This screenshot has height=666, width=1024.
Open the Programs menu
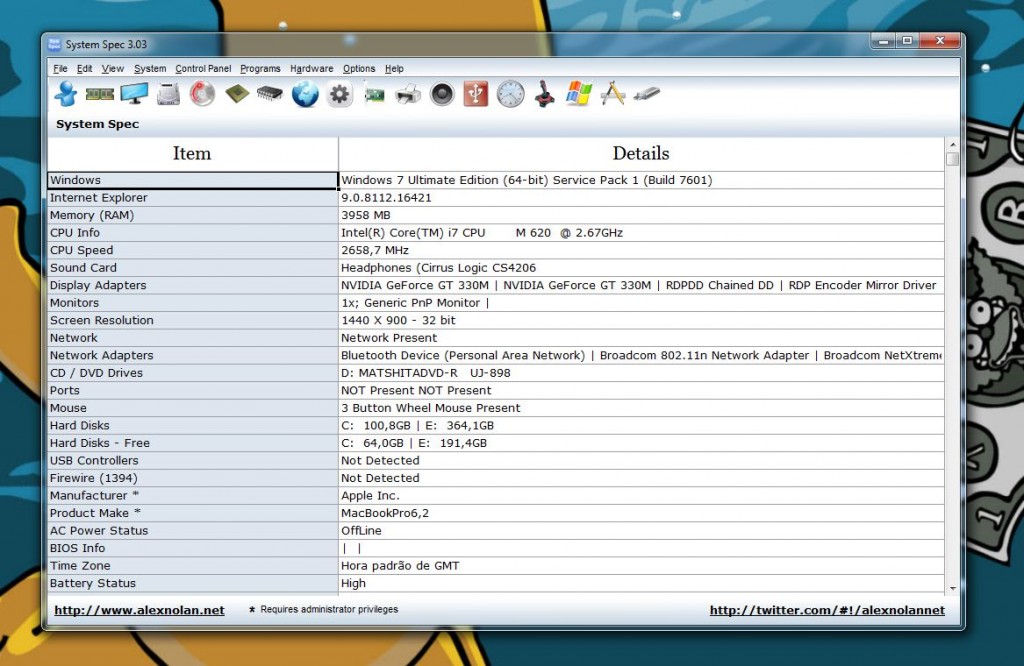pos(260,69)
